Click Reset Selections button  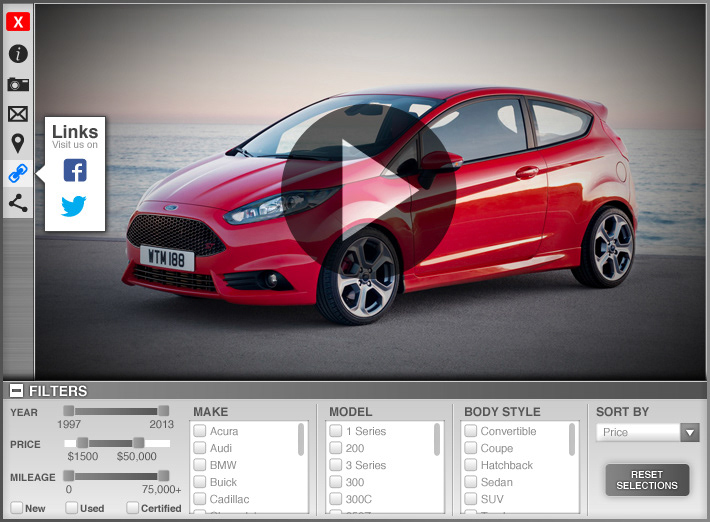click(x=648, y=480)
